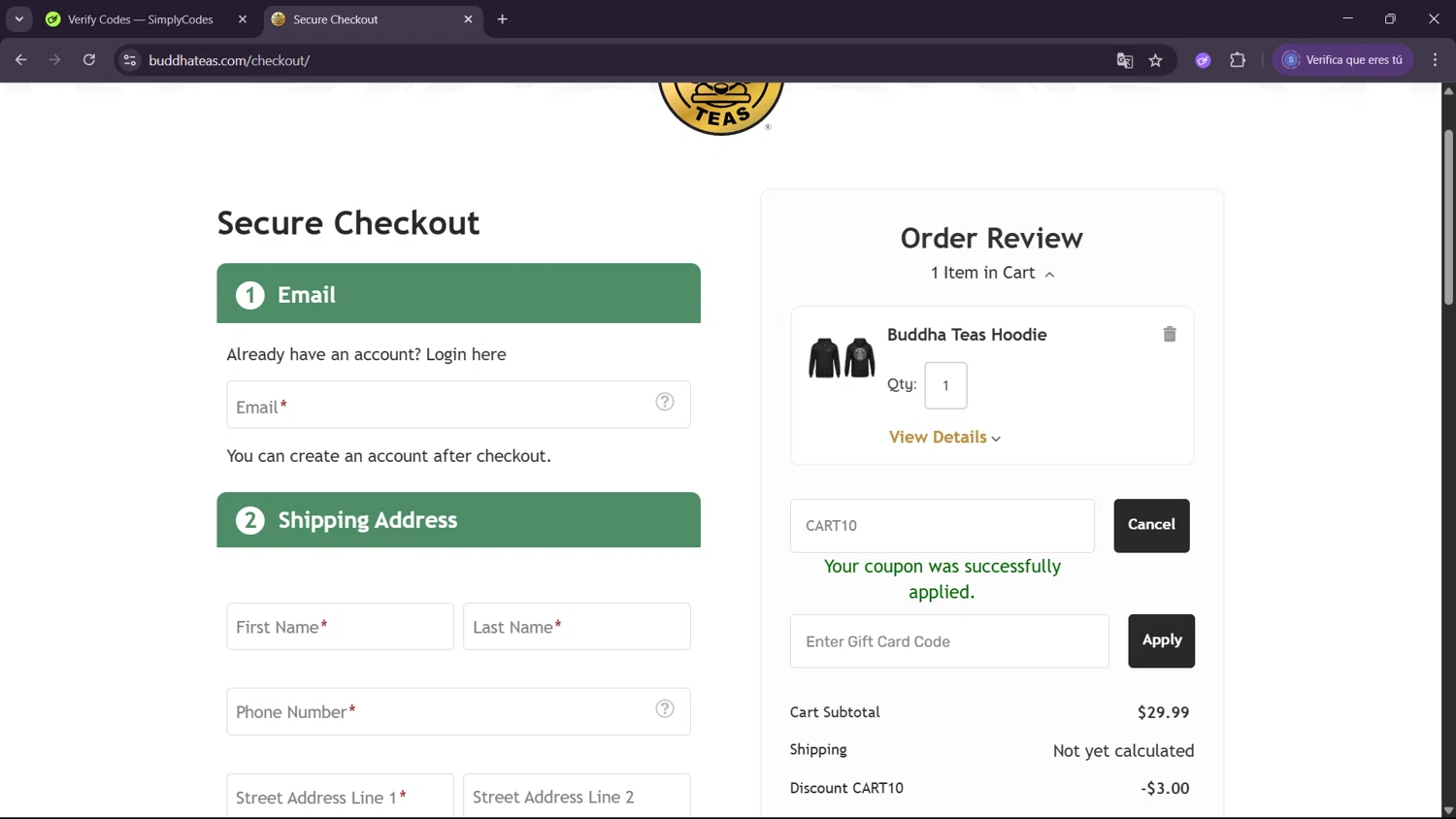Image resolution: width=1456 pixels, height=819 pixels.
Task: Click the Buddha Teas logo
Action: click(x=721, y=109)
